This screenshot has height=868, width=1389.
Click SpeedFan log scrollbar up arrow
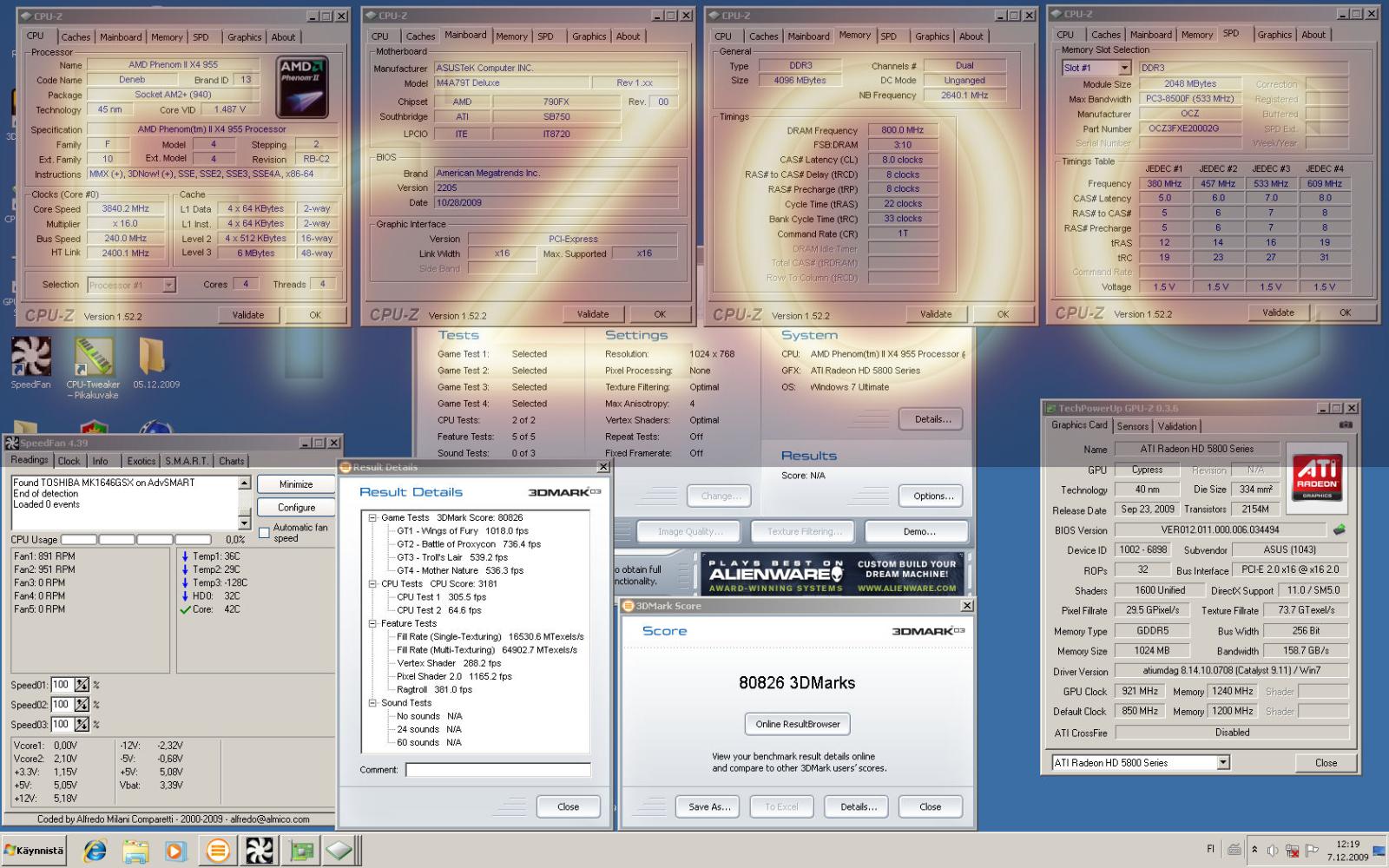click(x=244, y=483)
